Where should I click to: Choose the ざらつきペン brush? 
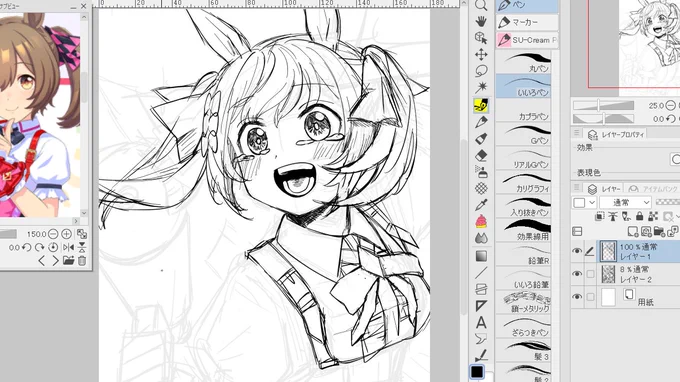[x=523, y=326]
